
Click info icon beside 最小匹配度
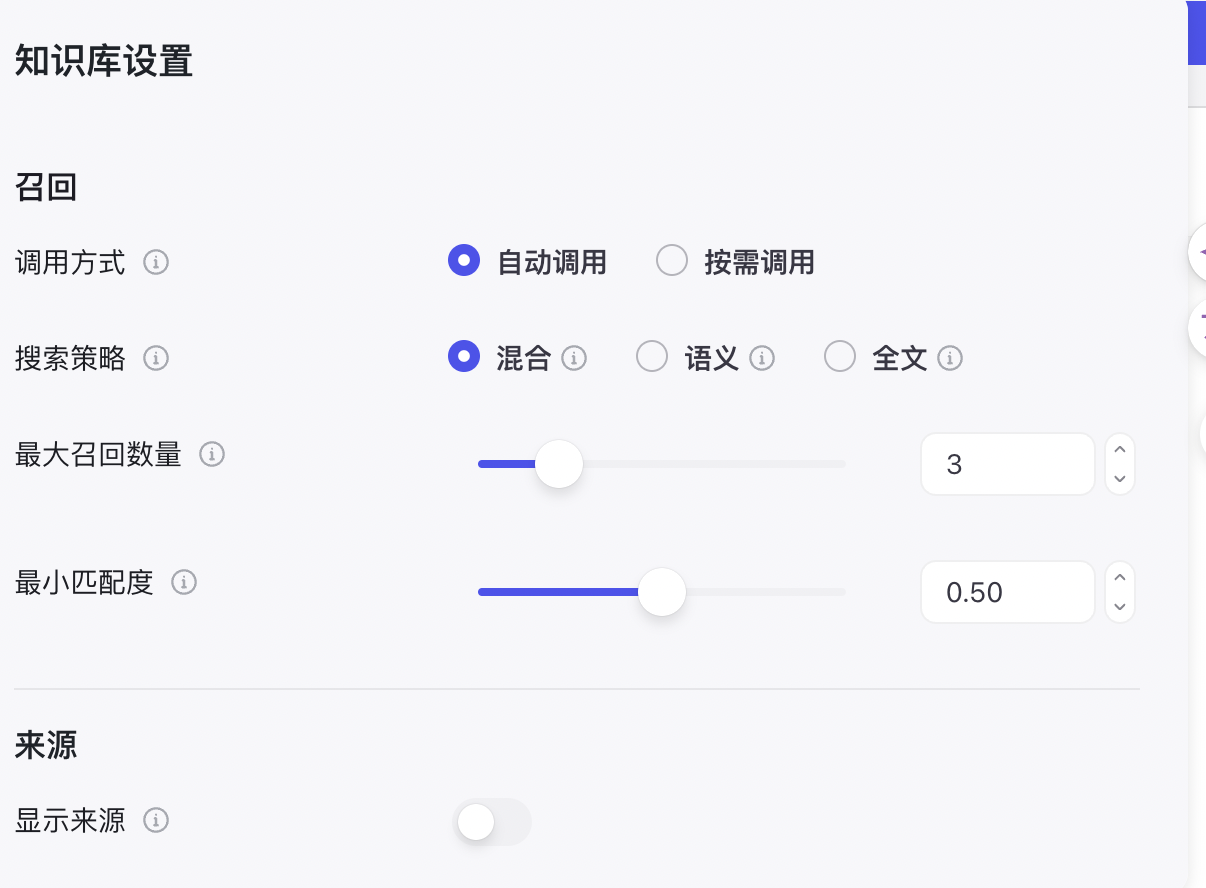184,582
